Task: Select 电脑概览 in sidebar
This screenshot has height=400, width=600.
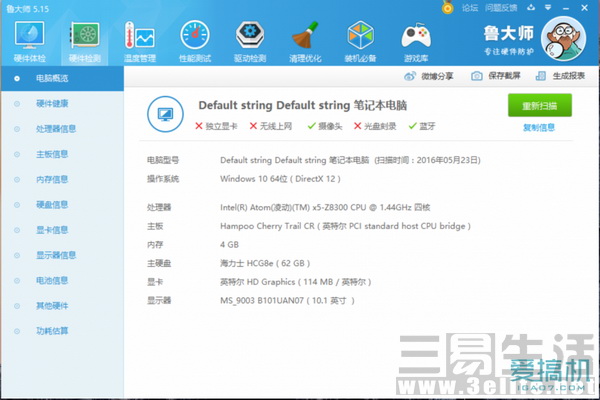Action: (x=62, y=78)
